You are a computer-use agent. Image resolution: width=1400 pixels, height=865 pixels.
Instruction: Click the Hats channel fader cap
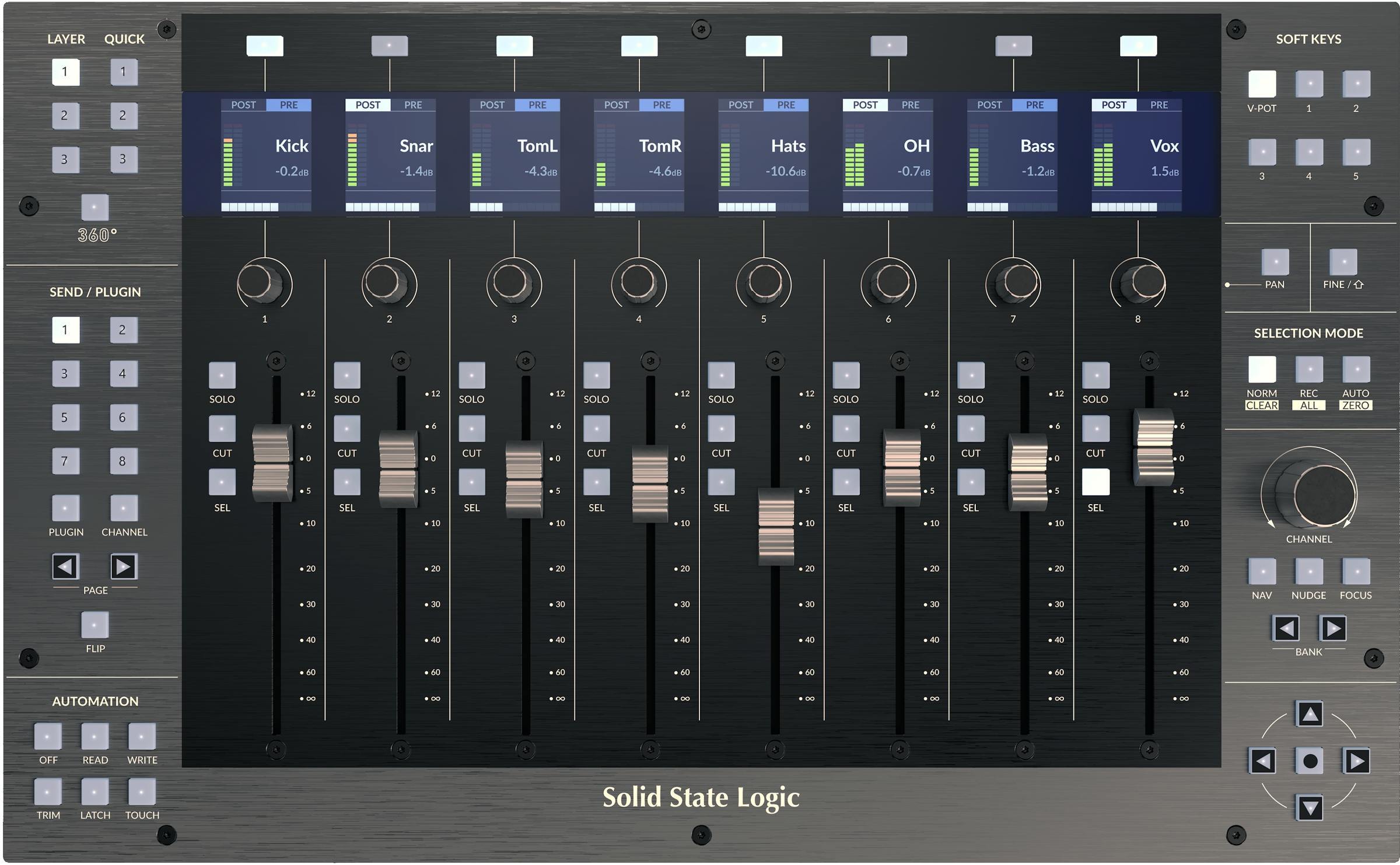pyautogui.click(x=776, y=526)
